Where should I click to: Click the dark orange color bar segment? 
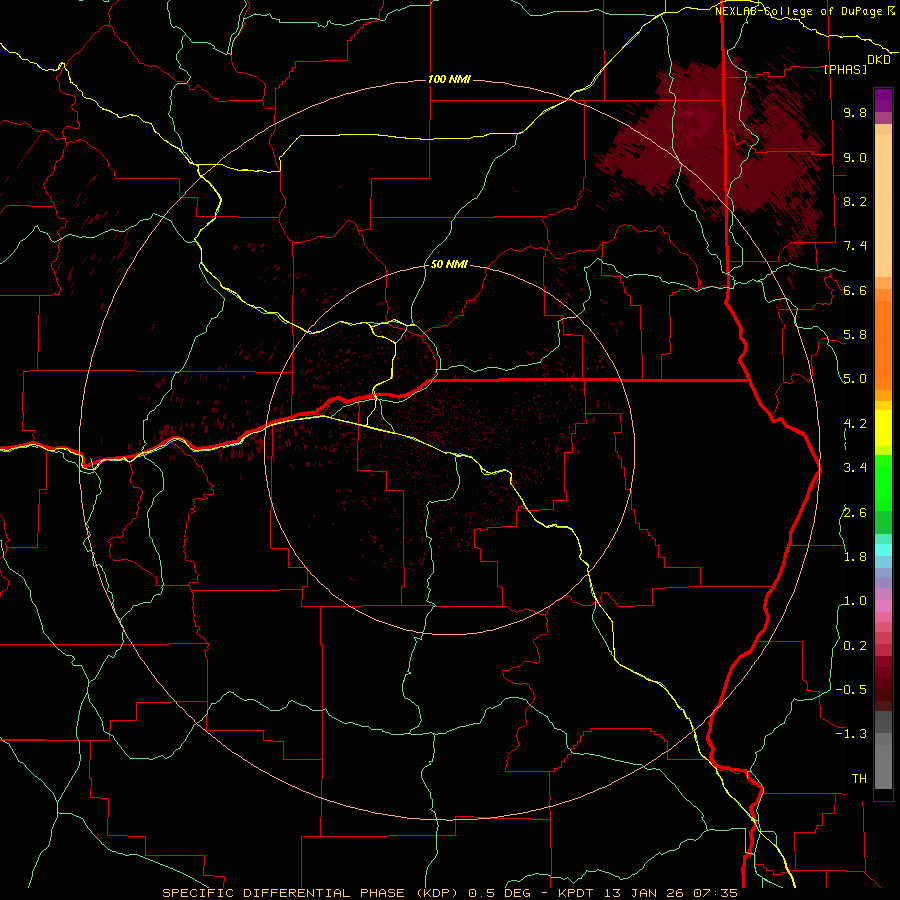pos(883,344)
